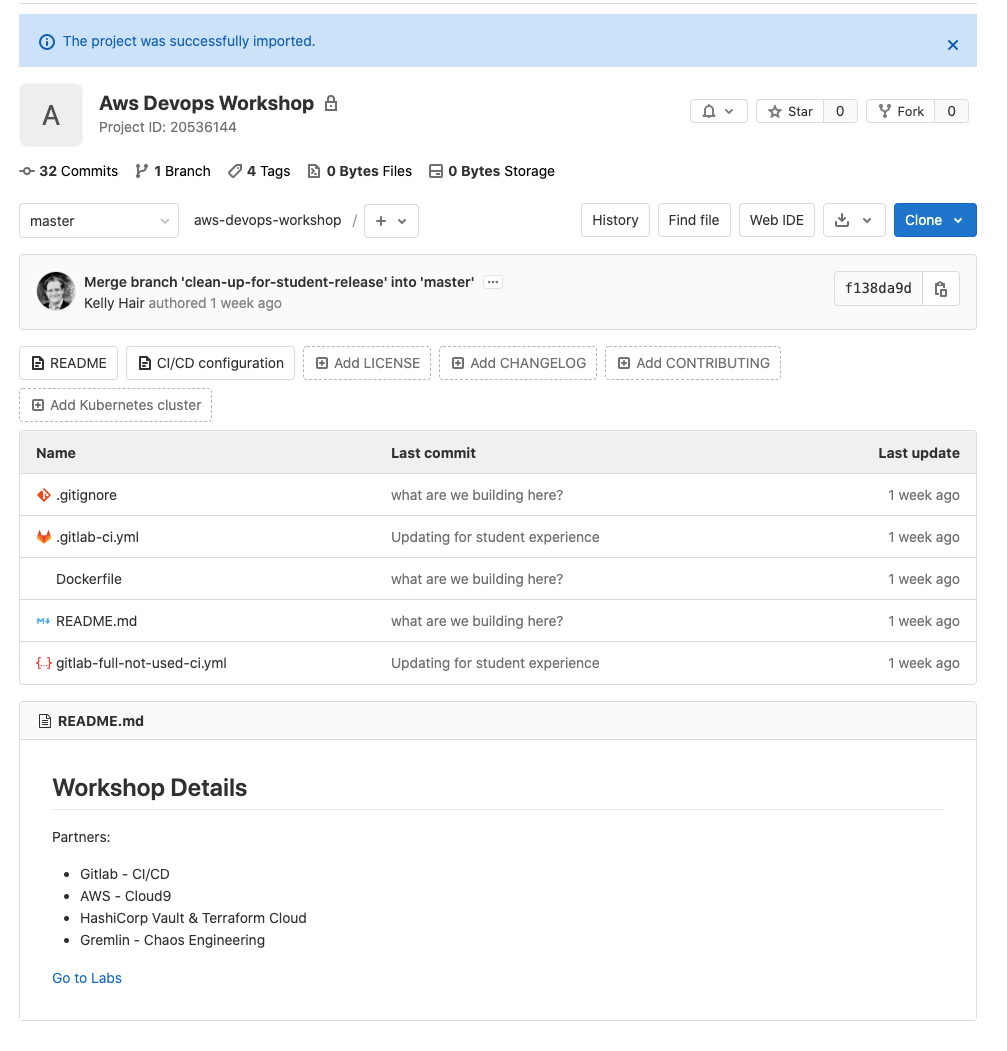1007x1051 pixels.
Task: Click the Last commit column header
Action: (x=433, y=453)
